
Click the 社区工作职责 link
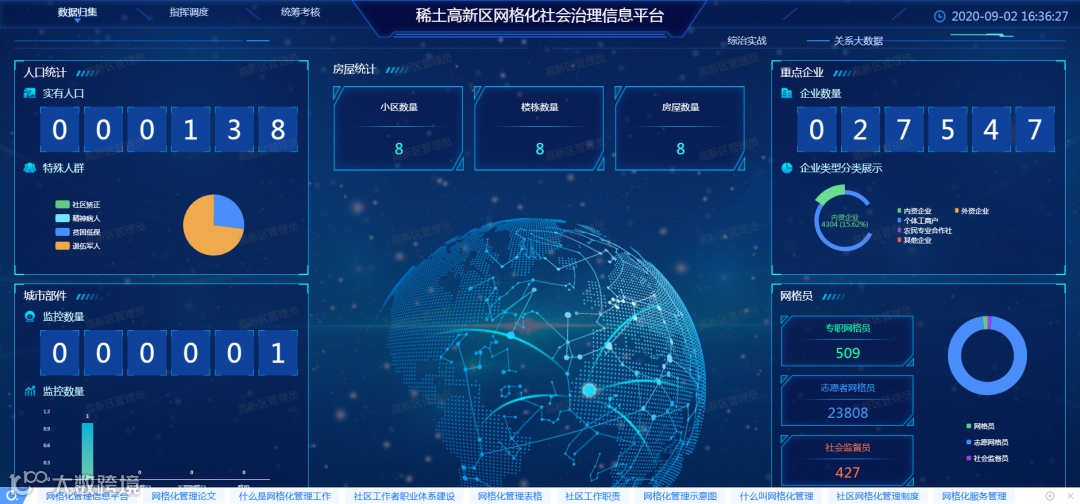tap(593, 496)
